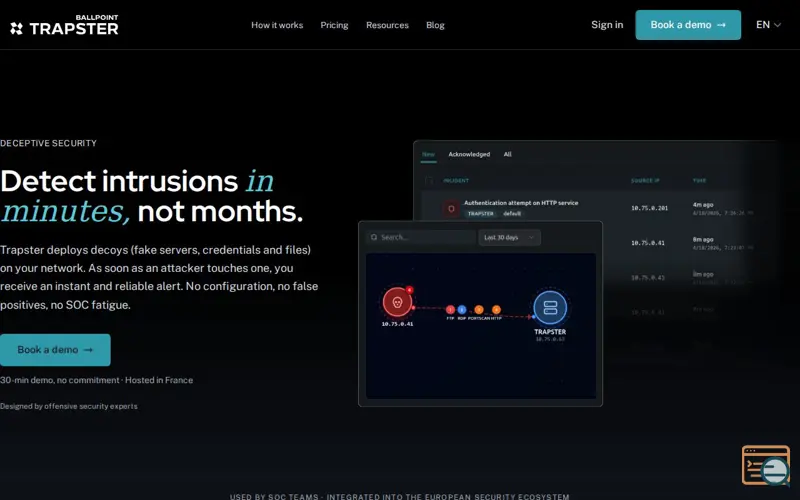This screenshot has width=800, height=500.
Task: Click attacker IP label 10.75.0.41
Action: click(397, 324)
